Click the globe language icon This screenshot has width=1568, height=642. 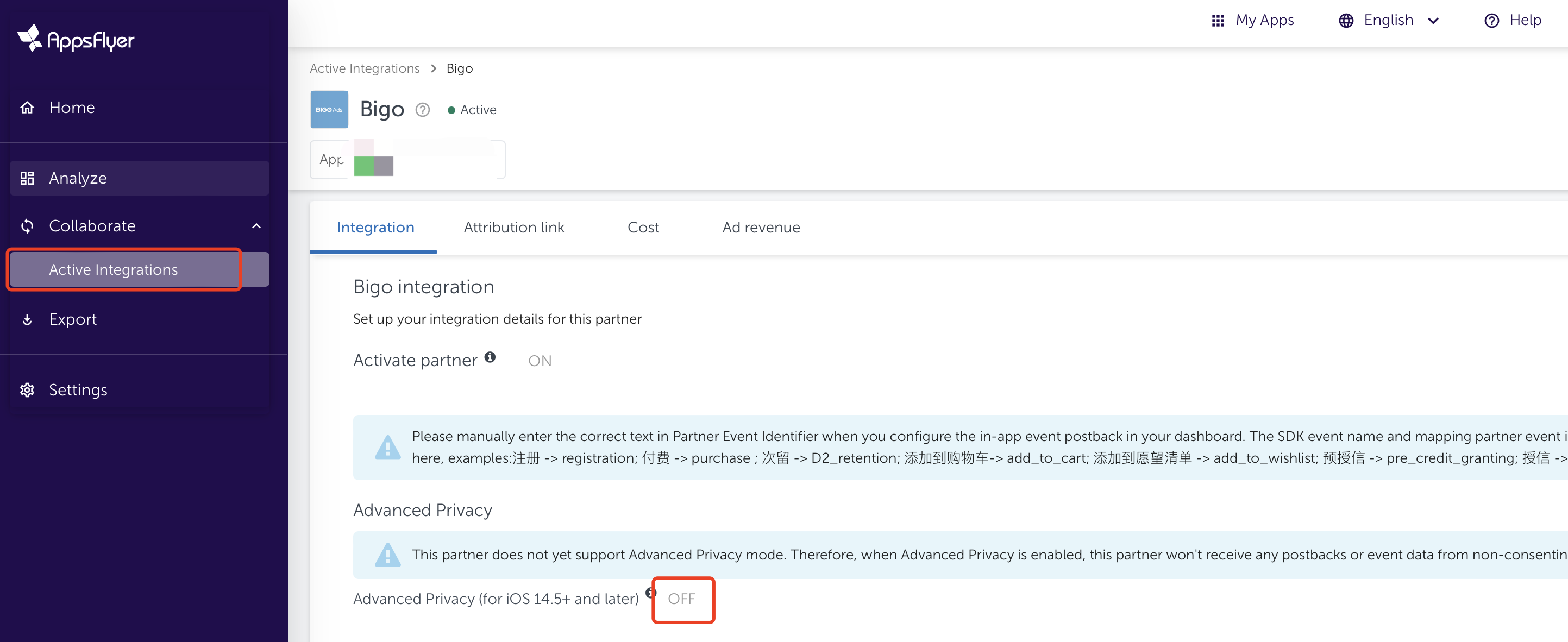pyautogui.click(x=1346, y=21)
